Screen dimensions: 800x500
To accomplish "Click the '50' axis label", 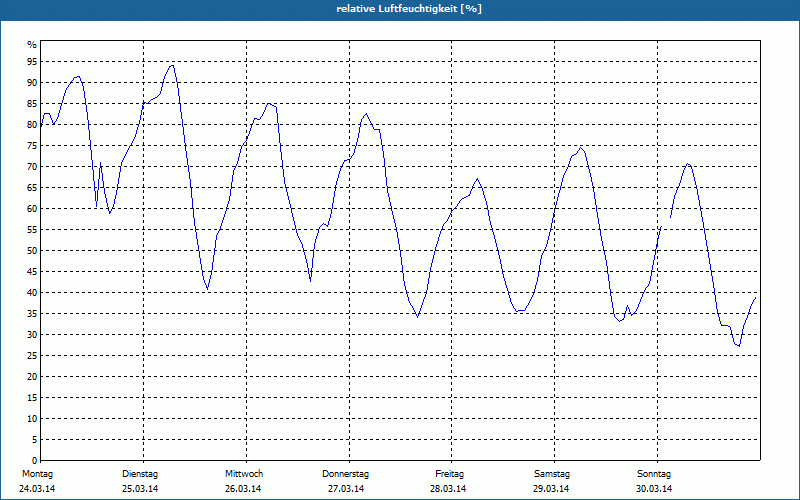I will tap(32, 251).
